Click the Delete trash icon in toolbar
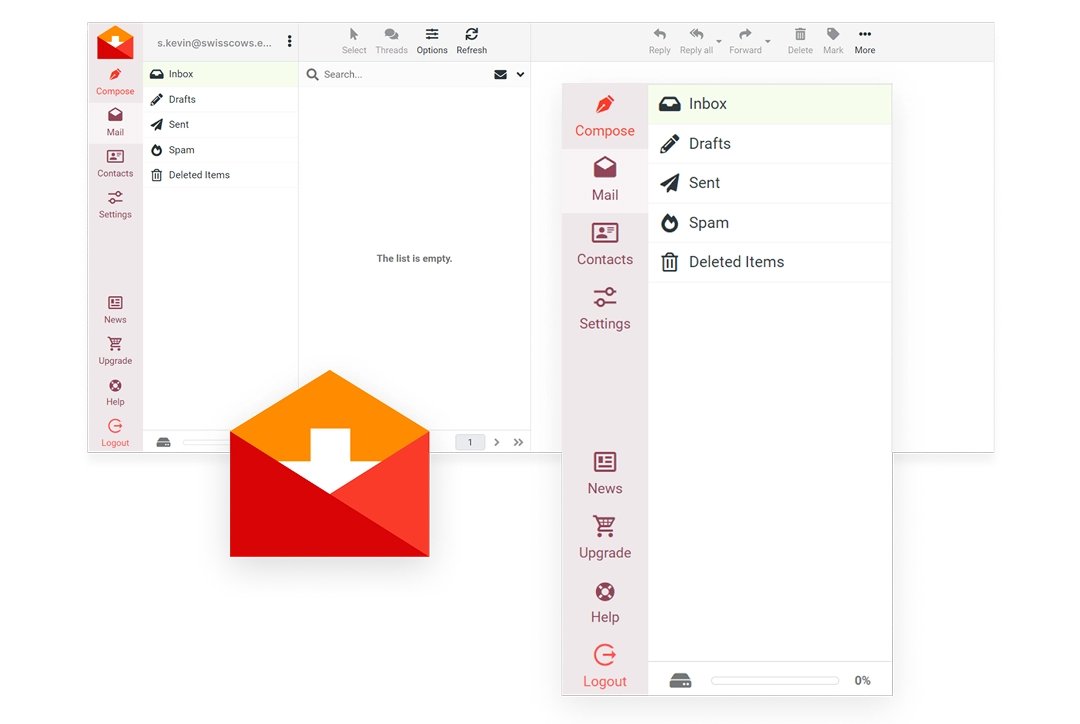1080x724 pixels. 800,33
